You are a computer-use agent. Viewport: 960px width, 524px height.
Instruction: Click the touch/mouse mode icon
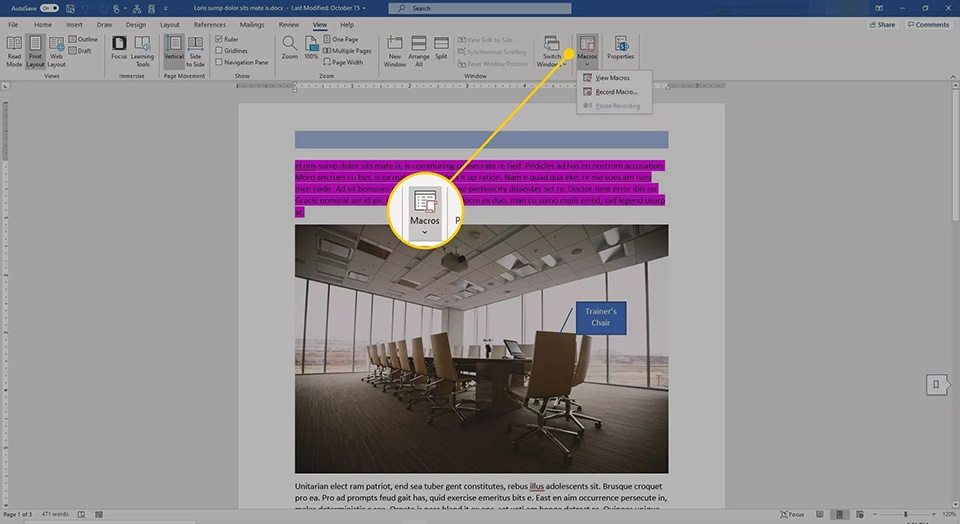point(116,9)
